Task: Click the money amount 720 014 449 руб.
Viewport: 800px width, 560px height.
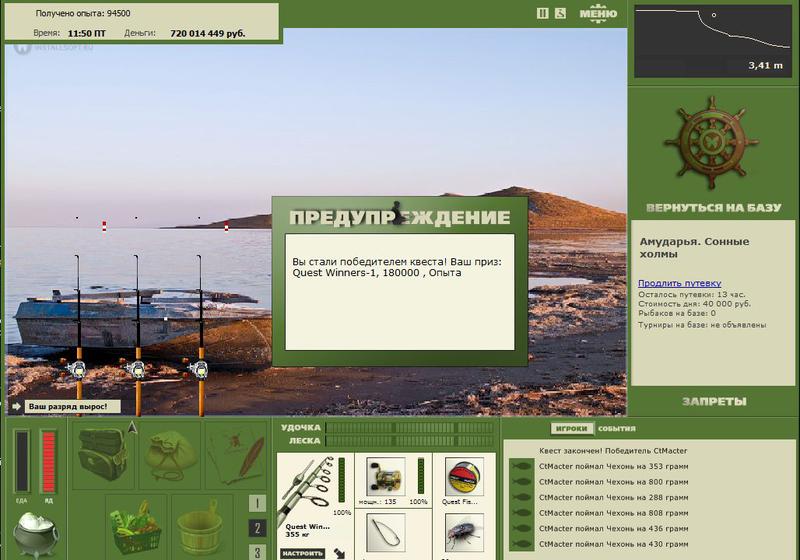Action: tap(208, 34)
